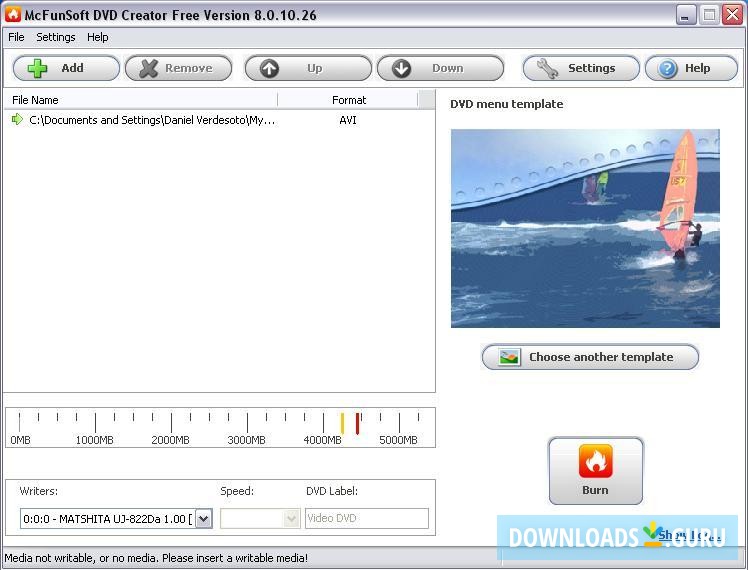Click the yellow marker on the capacity ruler
Screen dimensions: 748x570
click(342, 423)
